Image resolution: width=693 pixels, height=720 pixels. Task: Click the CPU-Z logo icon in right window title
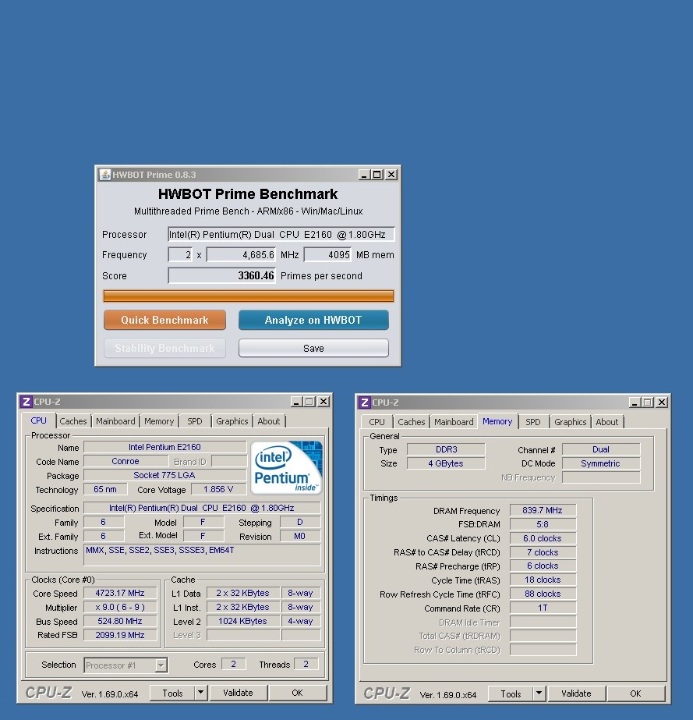coord(365,403)
